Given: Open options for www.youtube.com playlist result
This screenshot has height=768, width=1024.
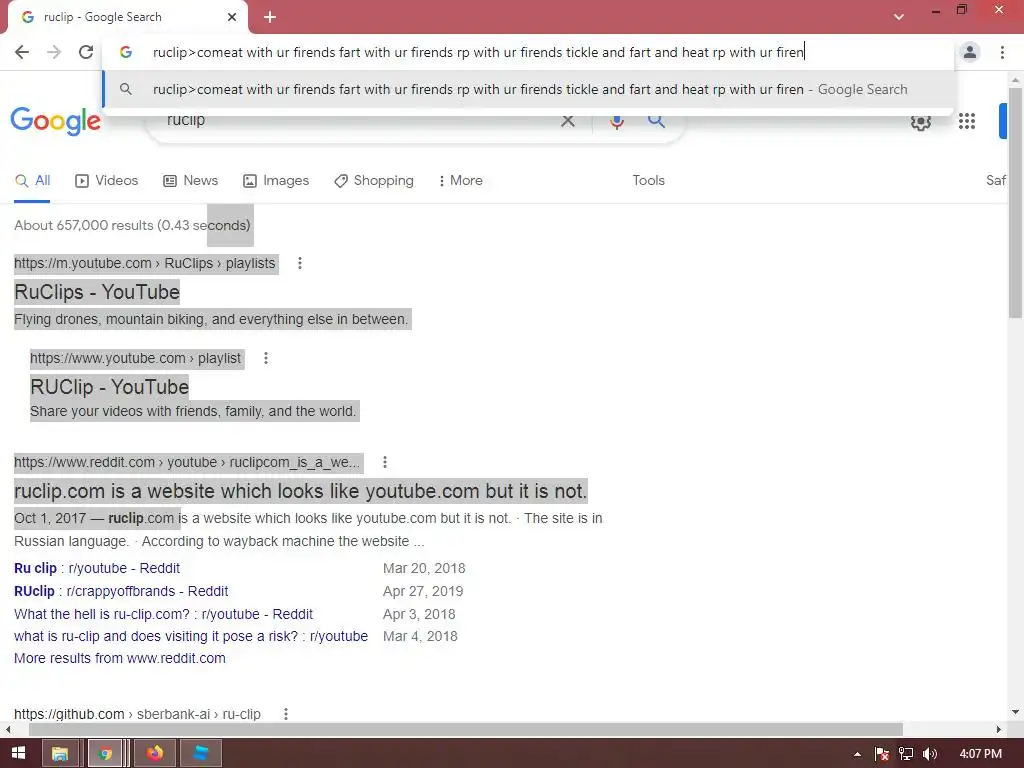Looking at the screenshot, I should 266,358.
